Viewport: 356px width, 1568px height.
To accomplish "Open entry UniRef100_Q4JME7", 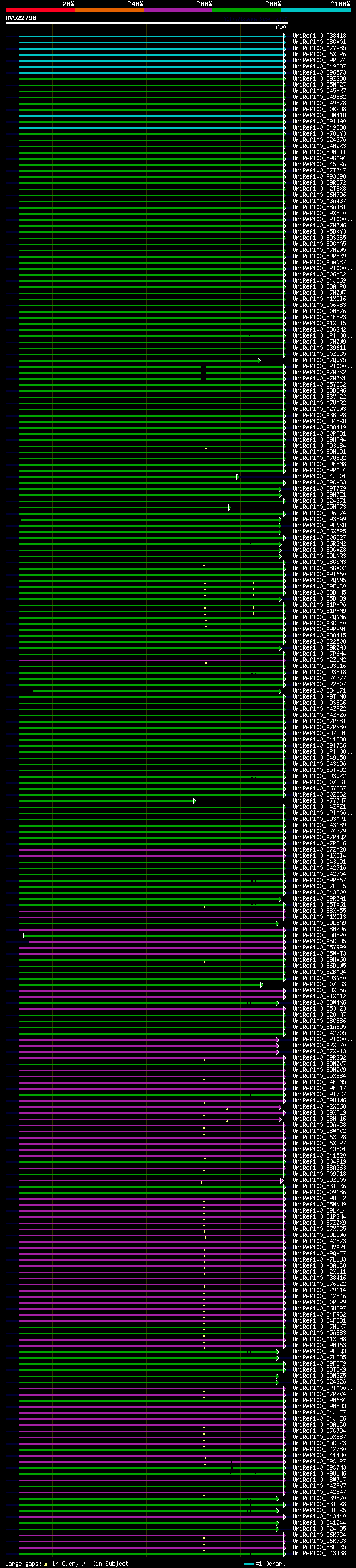I will click(x=319, y=1412).
